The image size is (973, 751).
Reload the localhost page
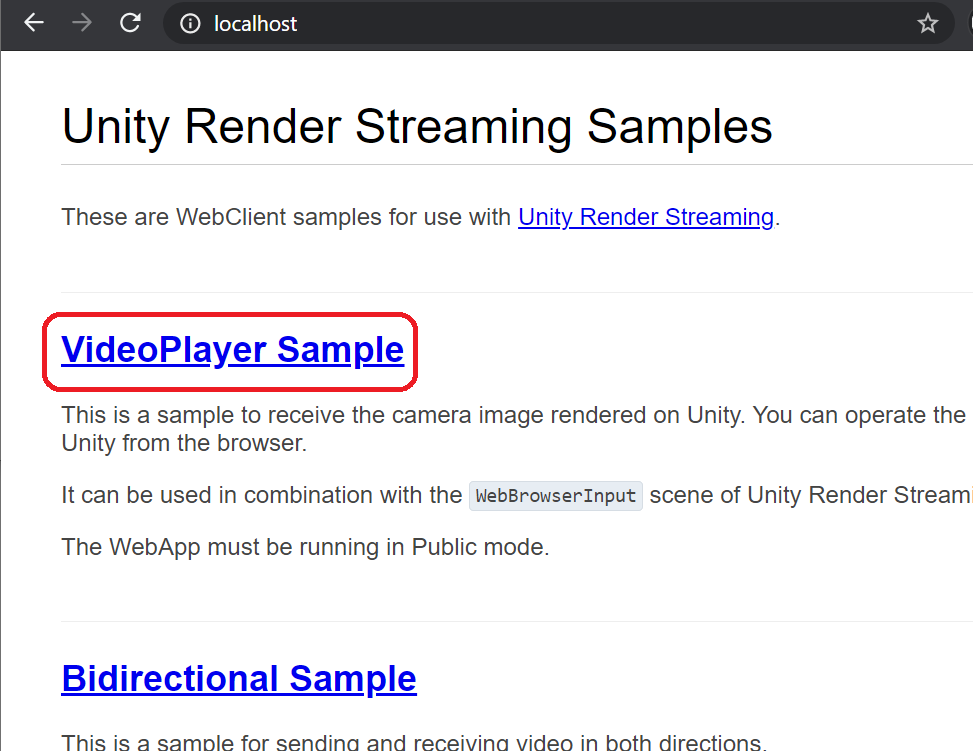(130, 23)
